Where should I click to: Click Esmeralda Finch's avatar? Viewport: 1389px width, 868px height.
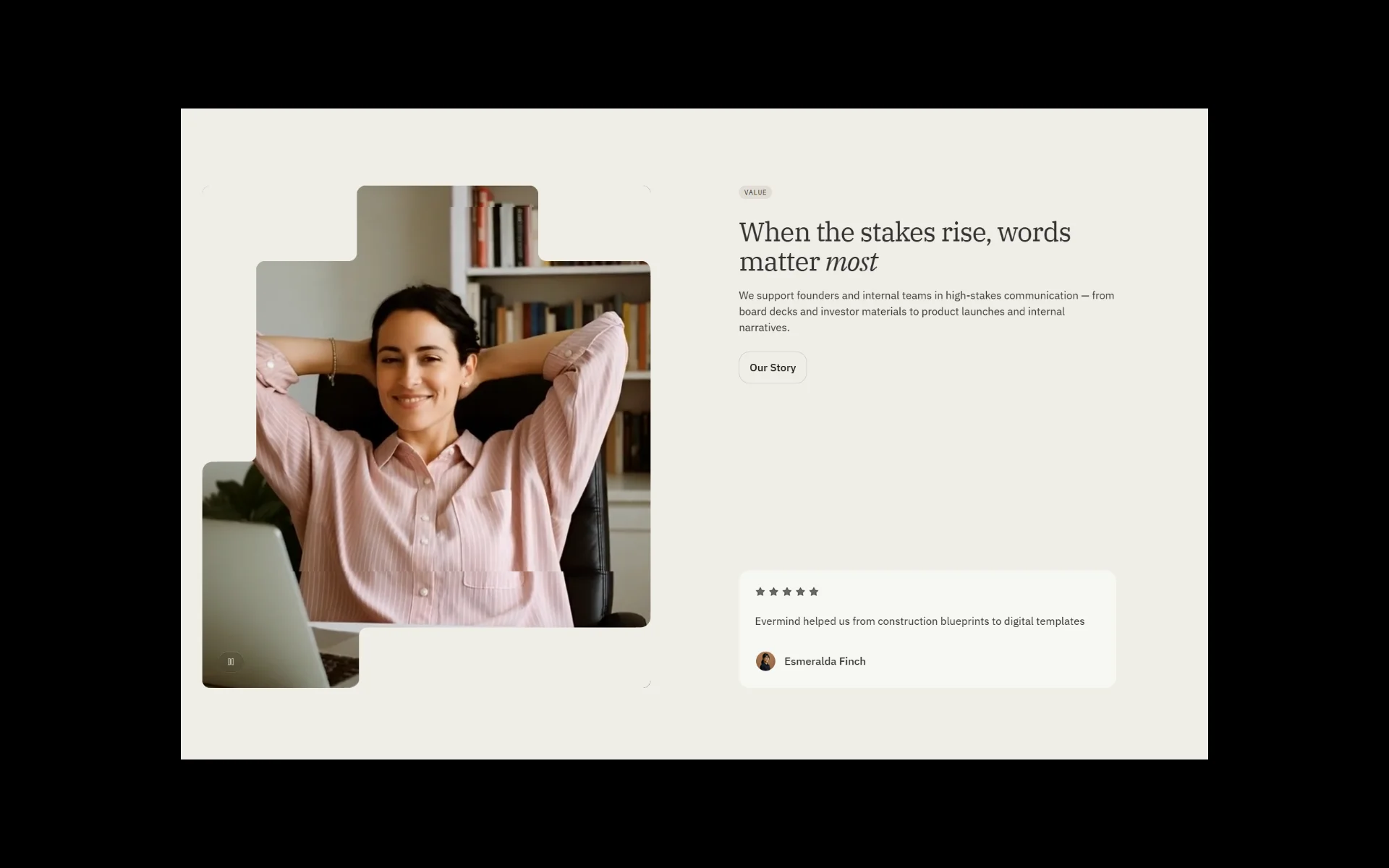point(765,661)
